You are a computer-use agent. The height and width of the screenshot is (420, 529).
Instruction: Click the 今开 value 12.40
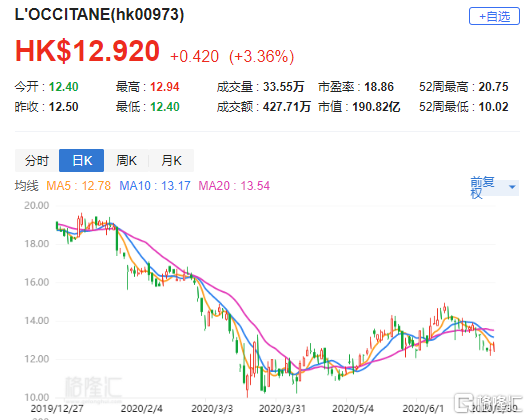[63, 87]
